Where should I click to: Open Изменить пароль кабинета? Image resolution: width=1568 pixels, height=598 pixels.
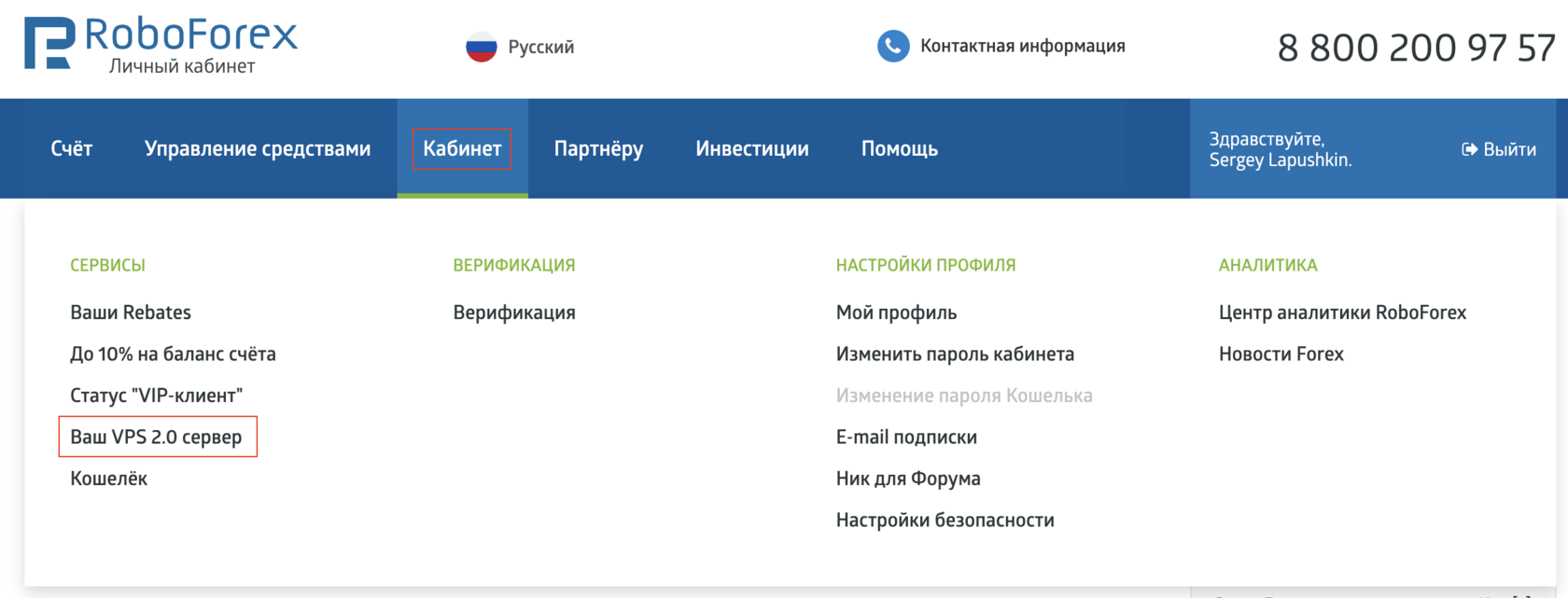coord(956,355)
